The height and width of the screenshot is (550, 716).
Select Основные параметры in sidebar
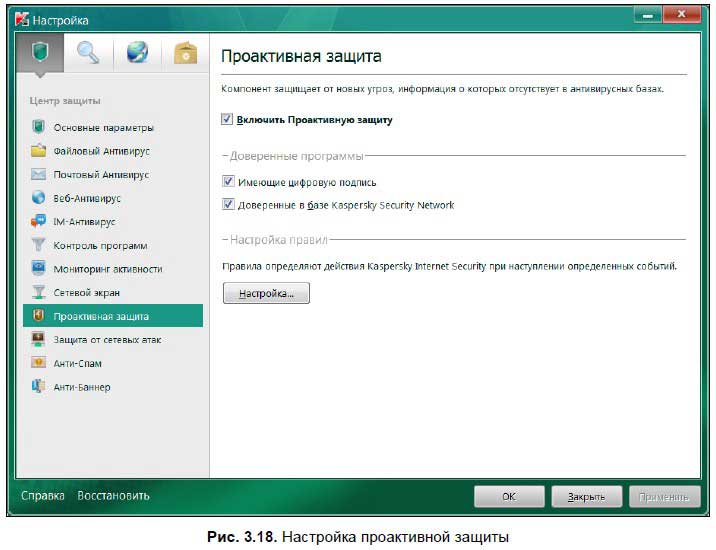pyautogui.click(x=113, y=127)
